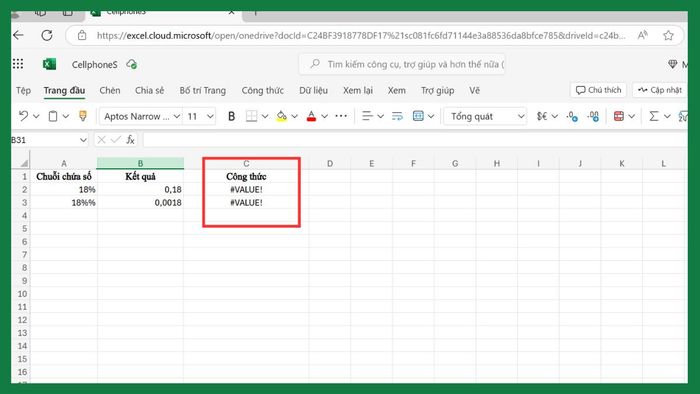Open the font size 11 dropdown
The width and height of the screenshot is (700, 394).
(x=210, y=116)
